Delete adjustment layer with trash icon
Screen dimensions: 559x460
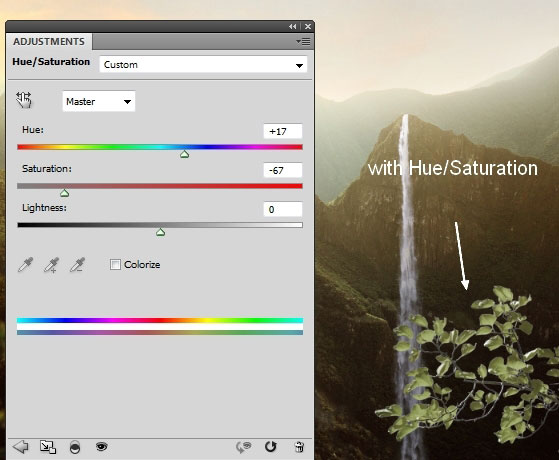click(299, 447)
